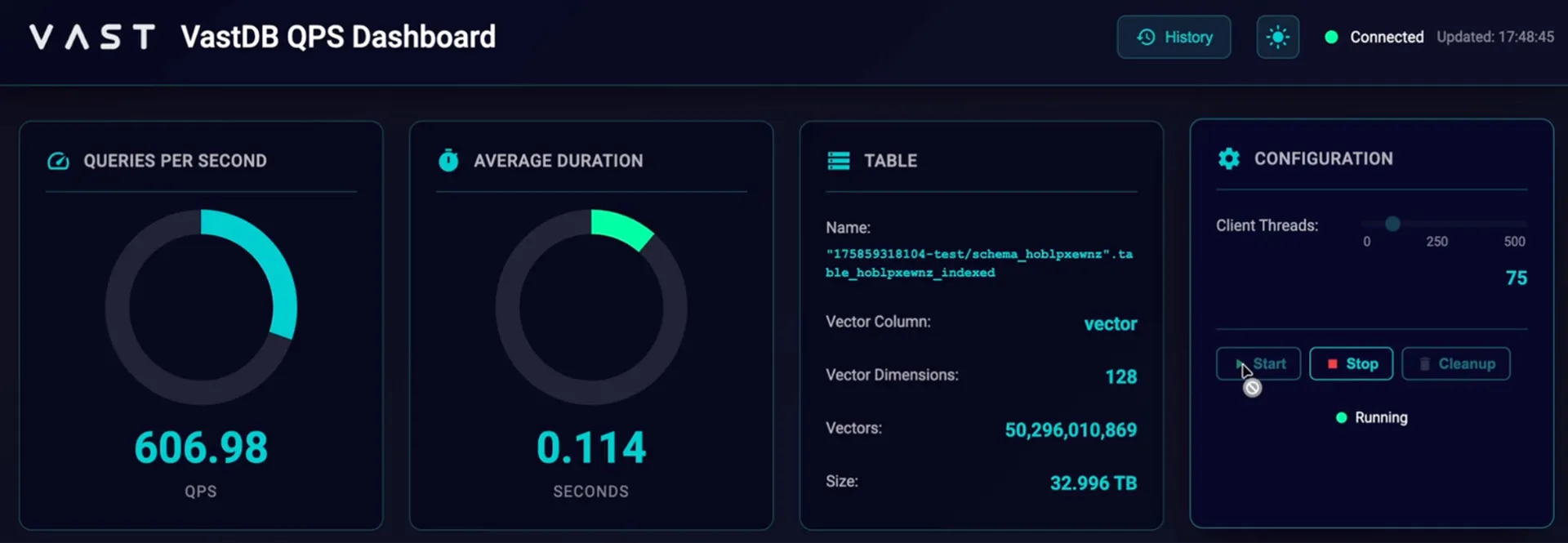This screenshot has height=543, width=1568.
Task: Click the table name string value
Action: (x=979, y=263)
